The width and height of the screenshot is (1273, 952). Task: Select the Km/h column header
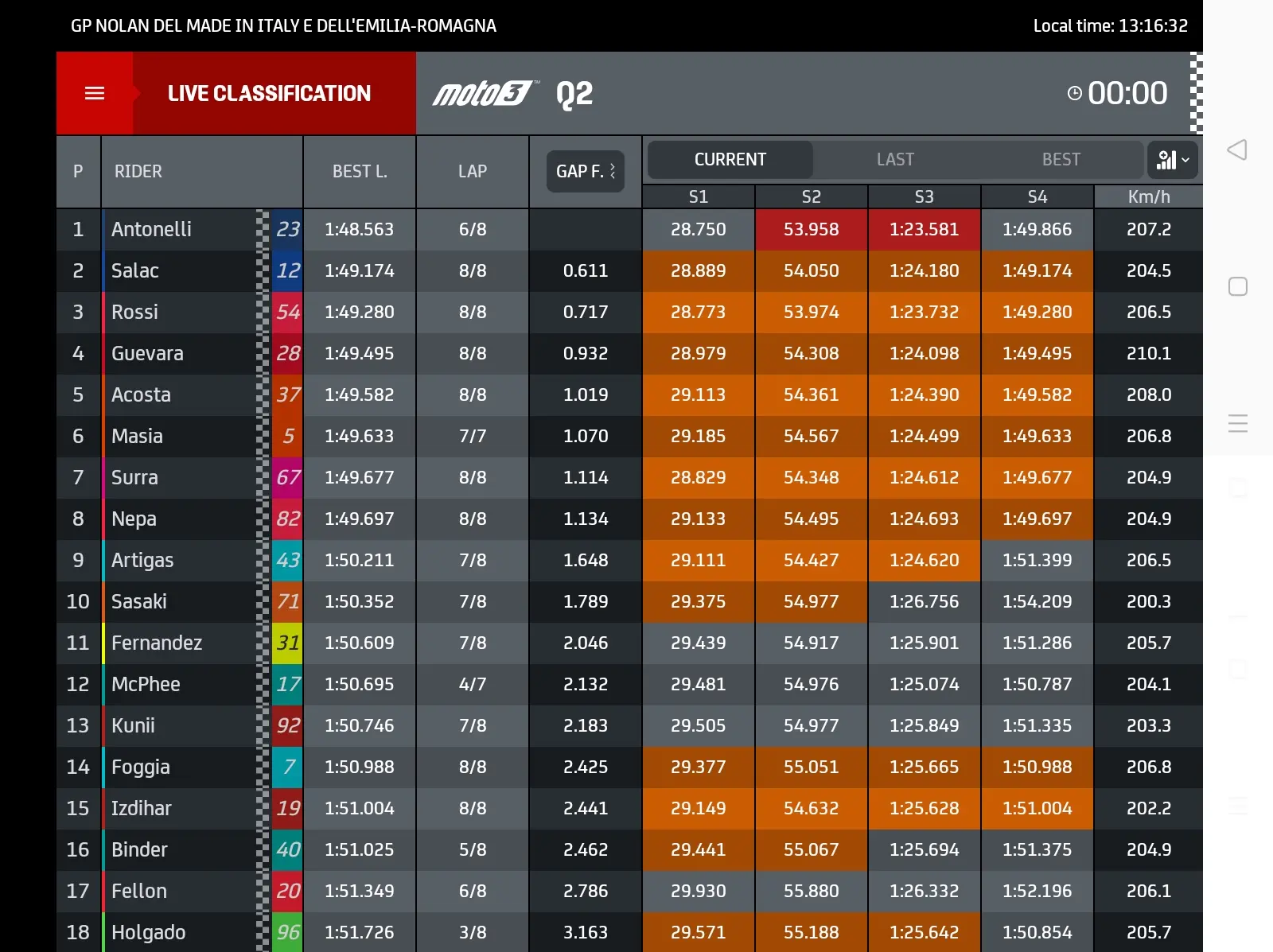(x=1149, y=196)
